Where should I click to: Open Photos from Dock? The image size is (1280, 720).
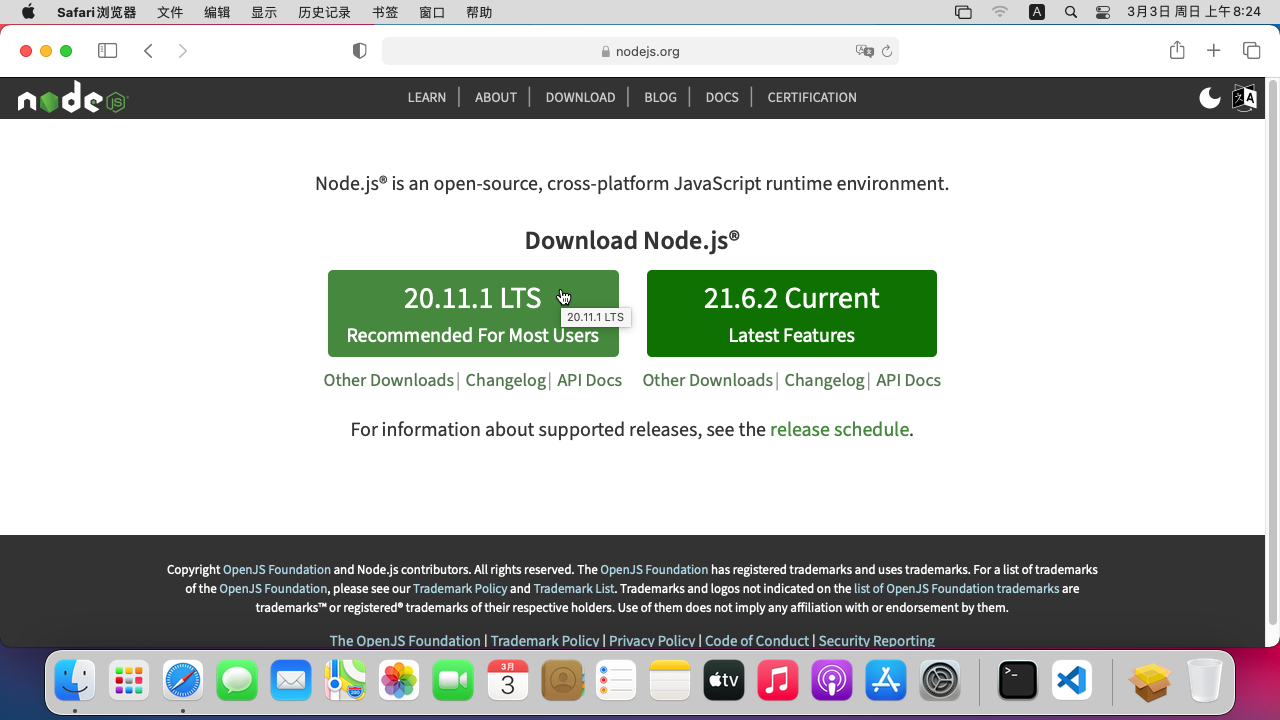click(x=399, y=681)
